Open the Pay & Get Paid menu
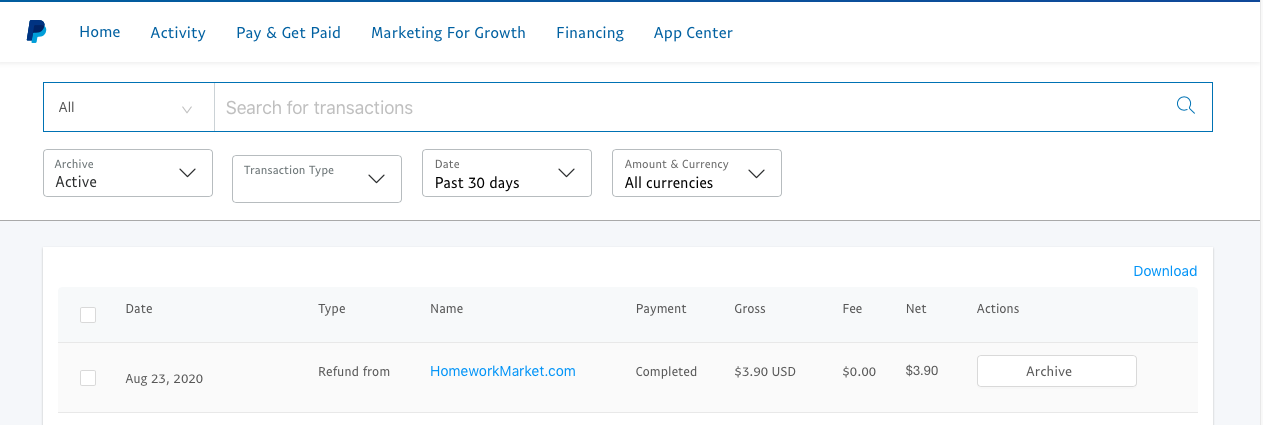 [x=288, y=33]
